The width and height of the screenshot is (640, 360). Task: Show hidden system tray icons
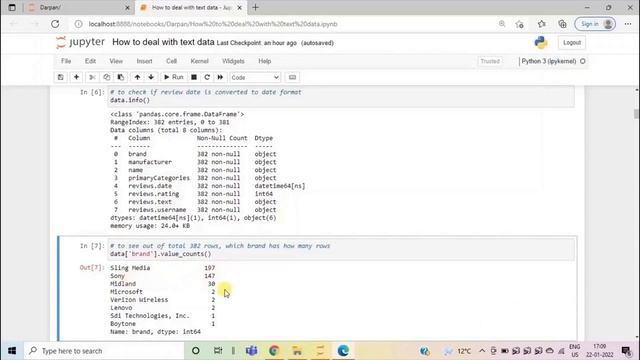(x=482, y=351)
